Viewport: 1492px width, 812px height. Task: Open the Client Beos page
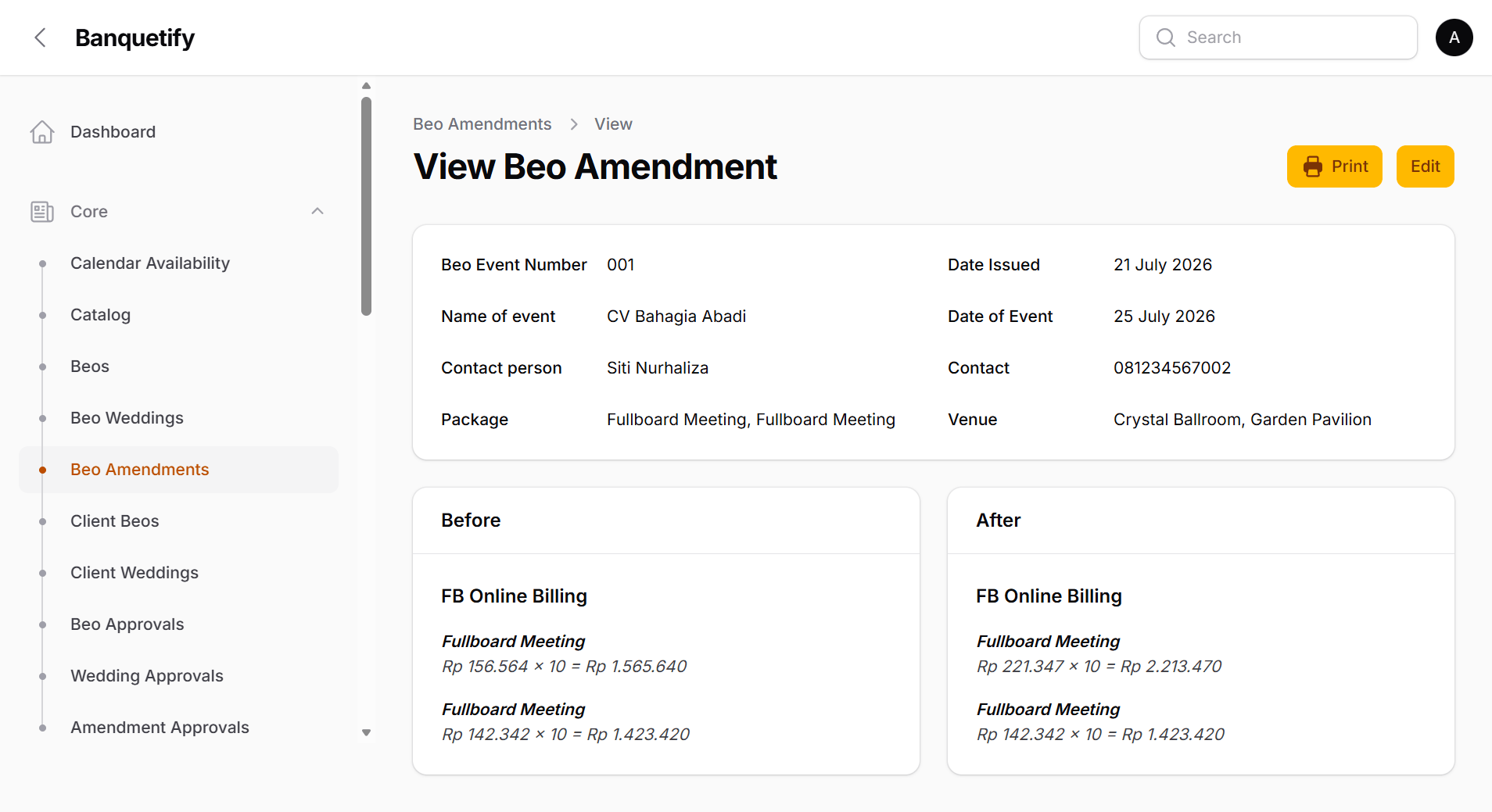tap(114, 521)
